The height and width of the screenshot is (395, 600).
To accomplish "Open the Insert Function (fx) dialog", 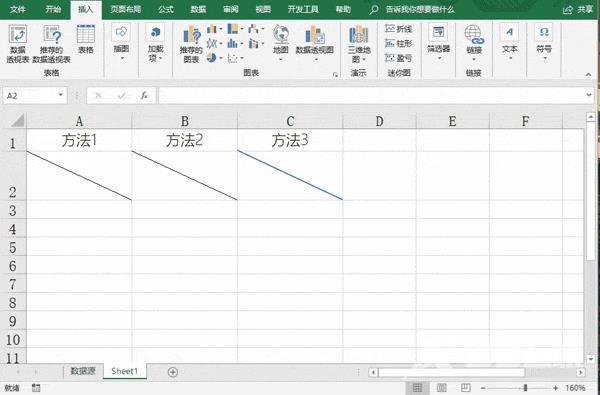I will click(144, 95).
